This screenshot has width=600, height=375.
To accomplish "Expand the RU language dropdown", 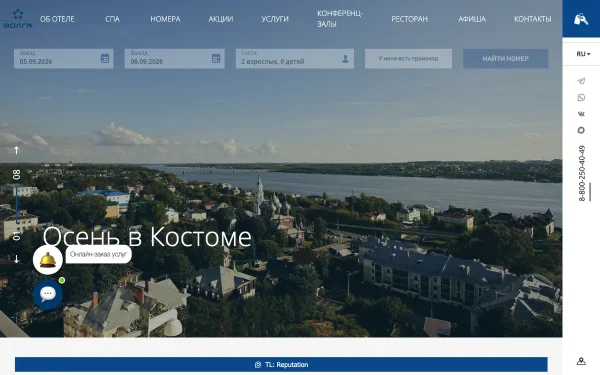I will tap(583, 54).
